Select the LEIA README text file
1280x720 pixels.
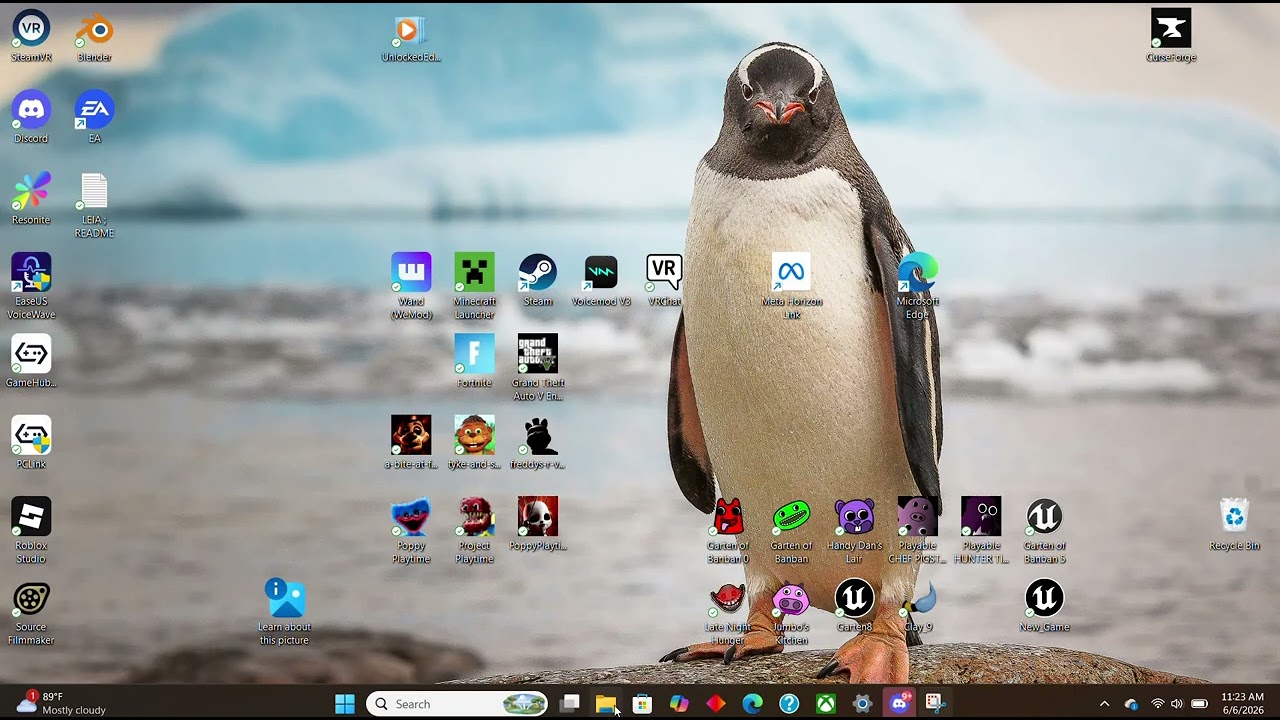[94, 205]
